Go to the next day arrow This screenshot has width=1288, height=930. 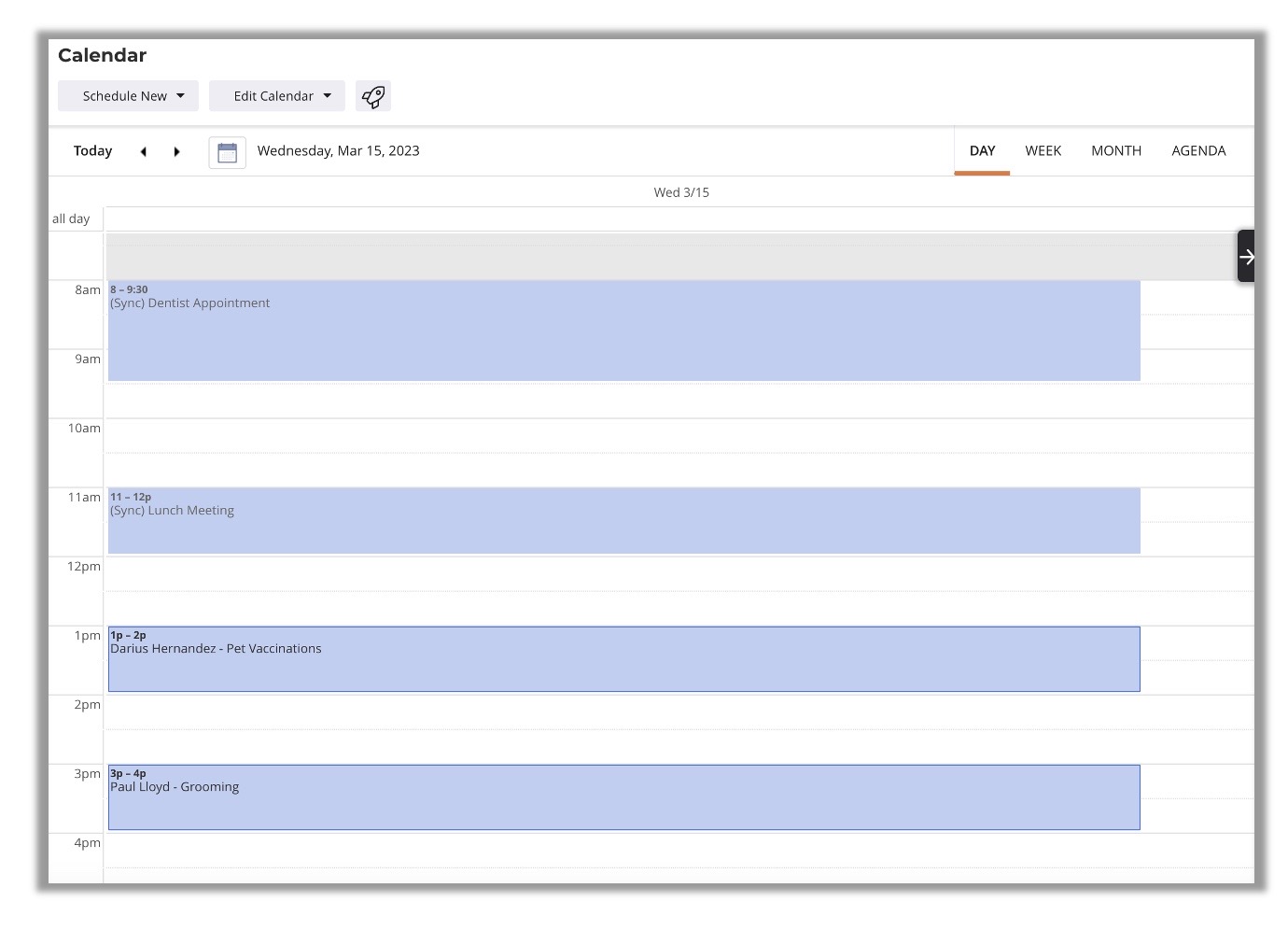[x=176, y=151]
